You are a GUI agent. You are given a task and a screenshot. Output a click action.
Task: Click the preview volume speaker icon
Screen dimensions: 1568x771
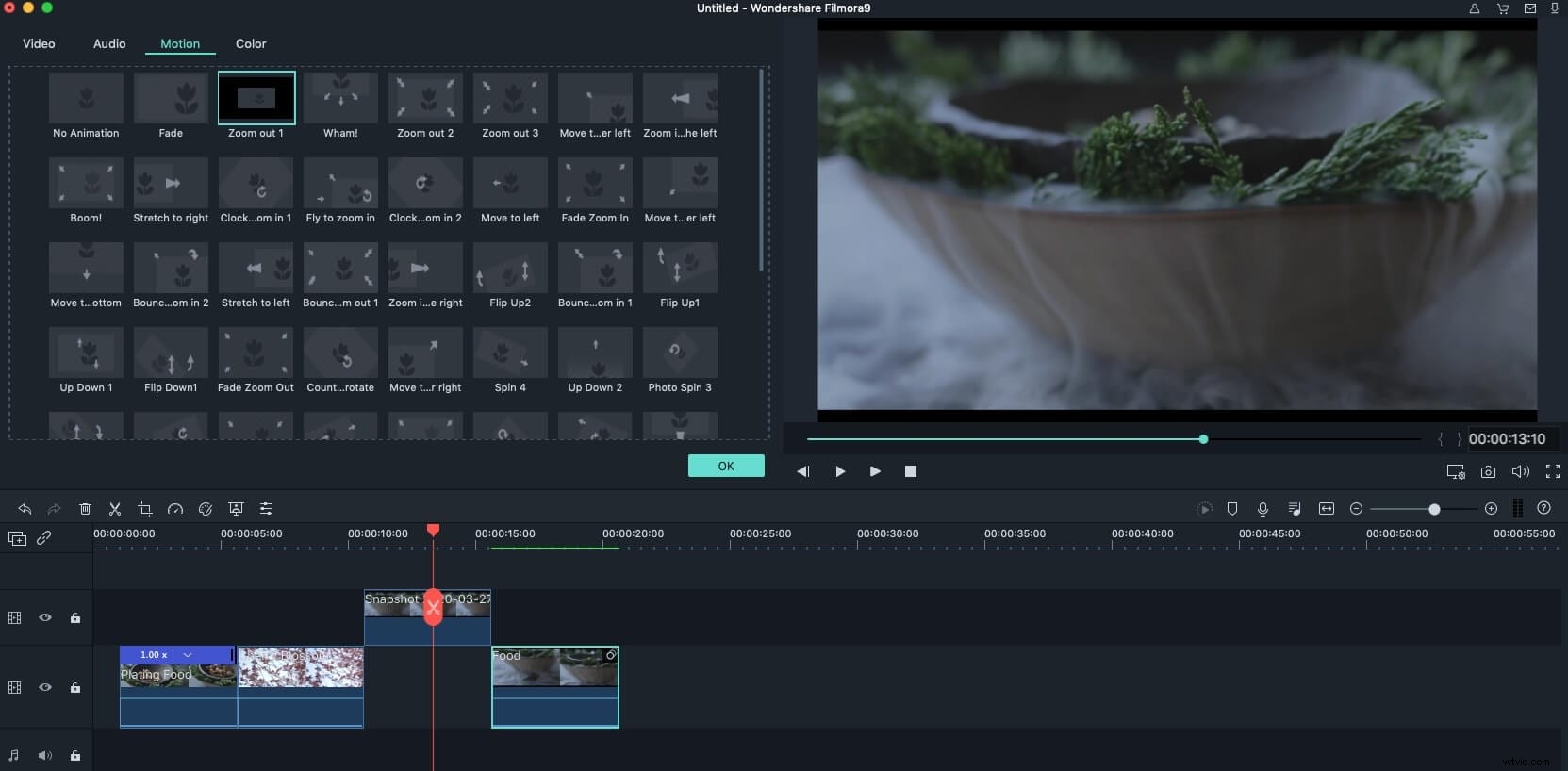point(1520,471)
